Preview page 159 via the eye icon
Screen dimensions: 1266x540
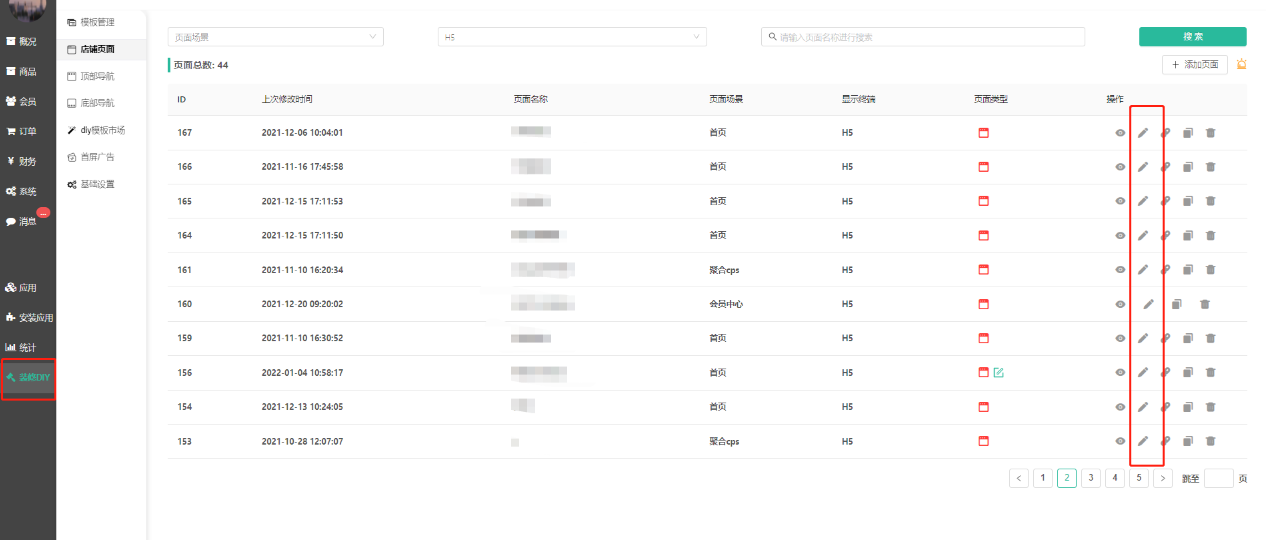tap(1120, 338)
